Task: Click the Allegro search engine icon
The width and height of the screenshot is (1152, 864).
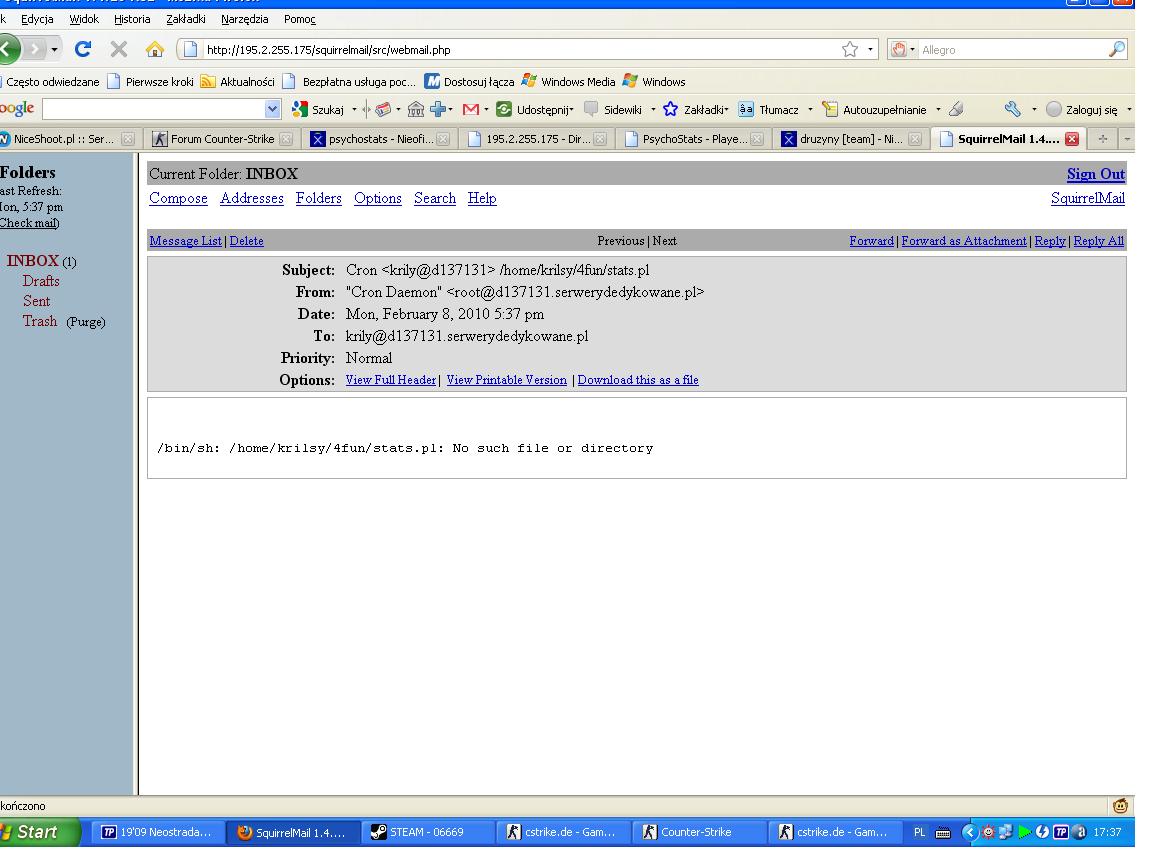Action: [x=899, y=49]
